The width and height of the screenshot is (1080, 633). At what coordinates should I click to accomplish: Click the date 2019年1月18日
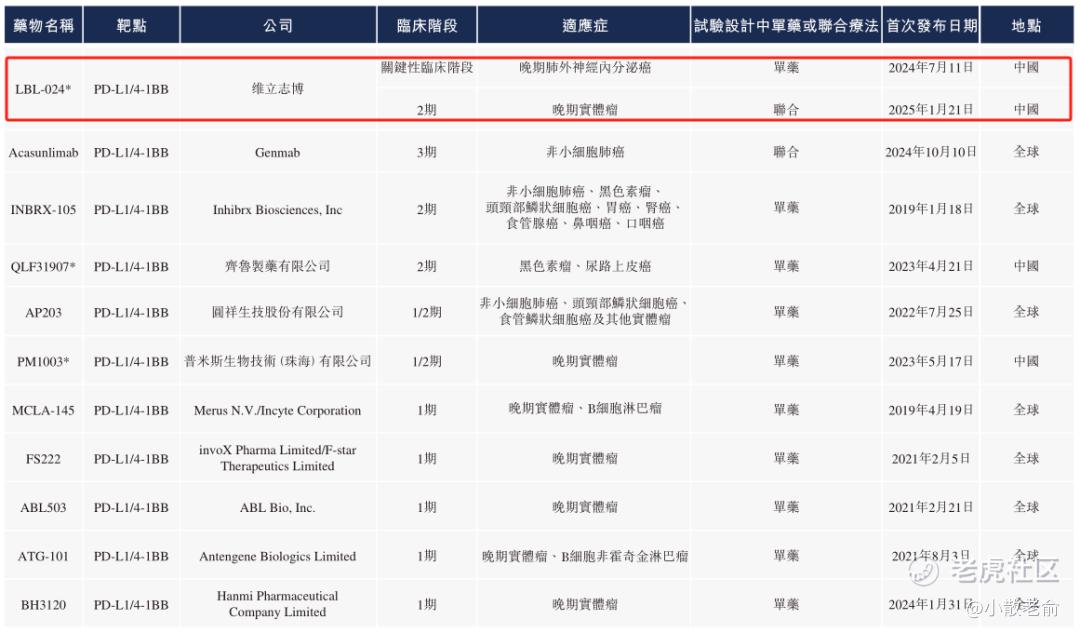point(931,209)
